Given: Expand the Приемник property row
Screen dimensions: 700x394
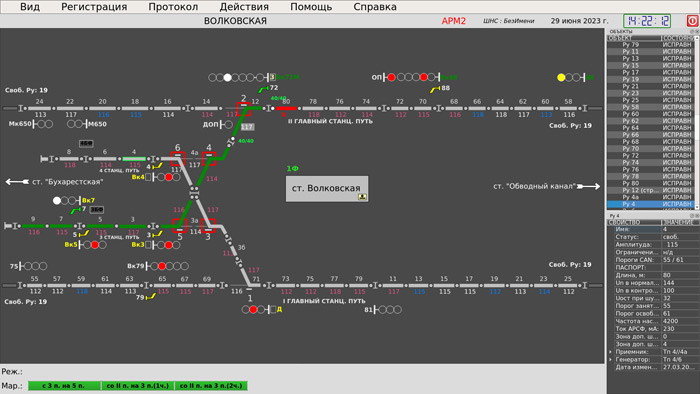Looking at the screenshot, I should coord(610,352).
